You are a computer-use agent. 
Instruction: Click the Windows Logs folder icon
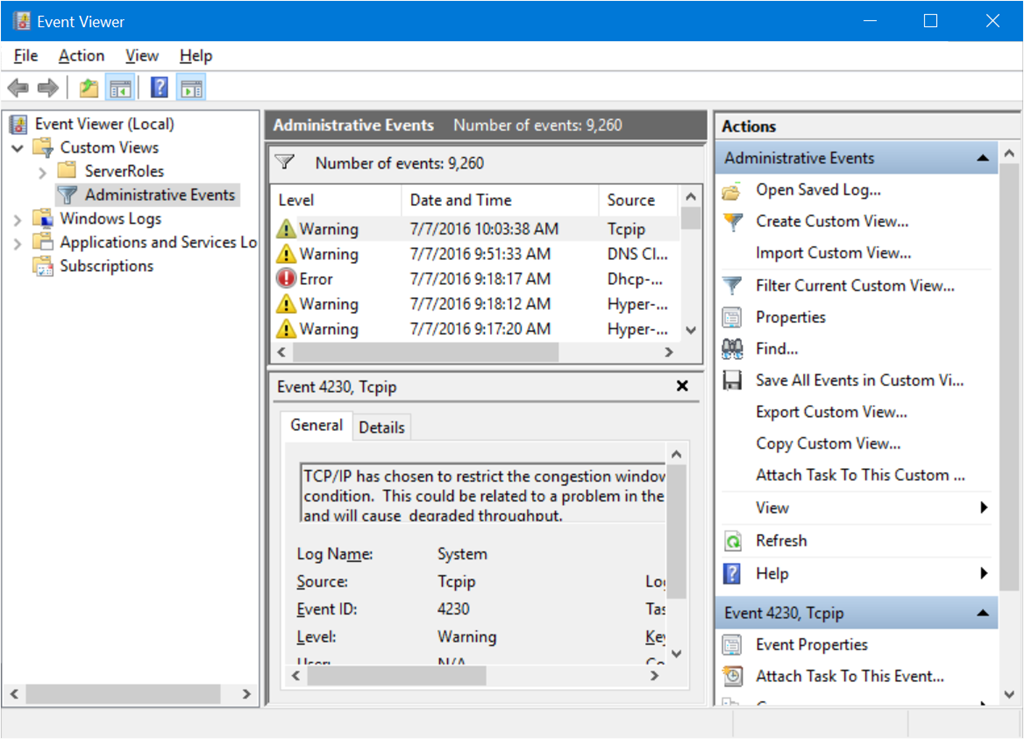tap(43, 218)
